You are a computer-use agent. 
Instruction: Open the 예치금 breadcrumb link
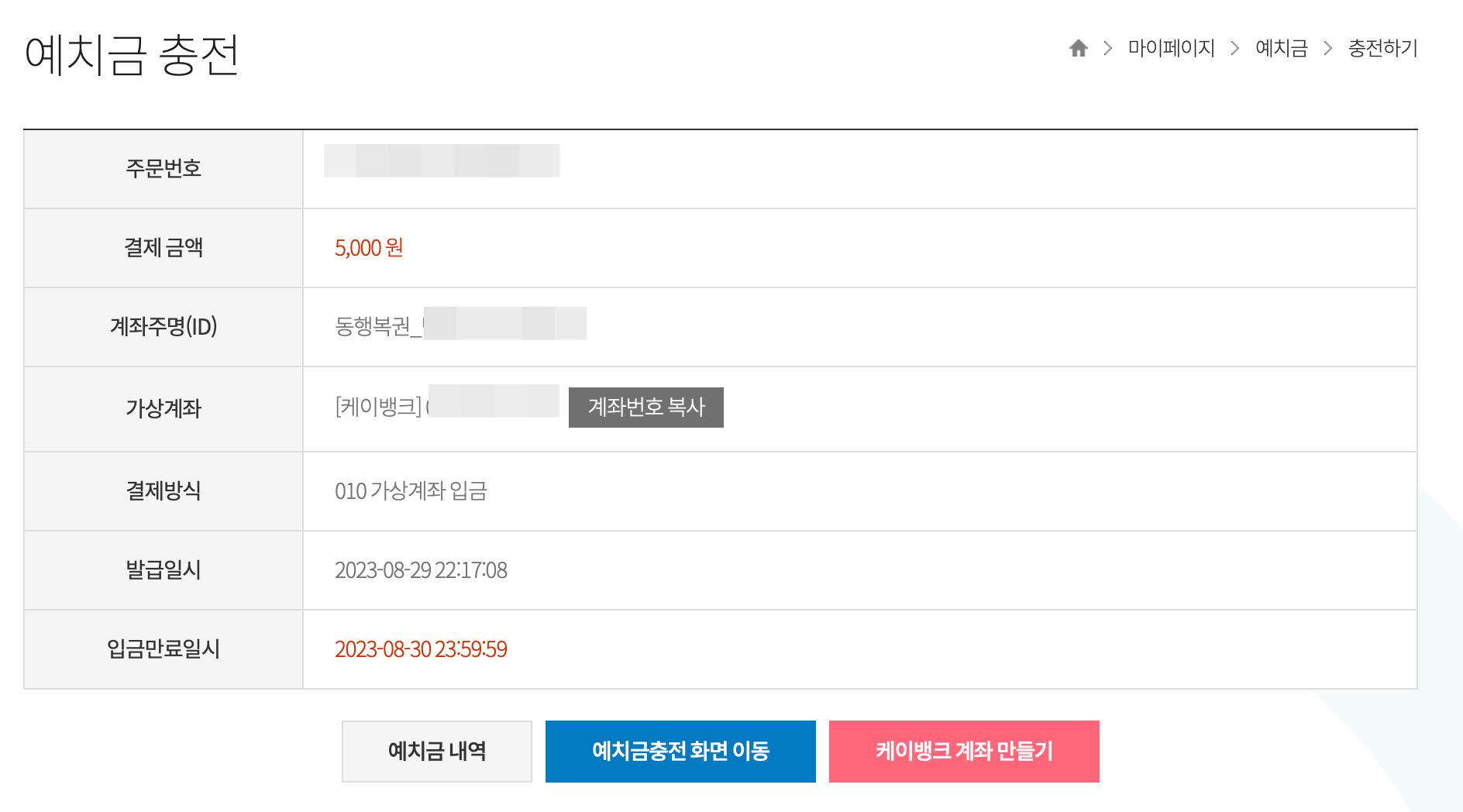pyautogui.click(x=1281, y=48)
